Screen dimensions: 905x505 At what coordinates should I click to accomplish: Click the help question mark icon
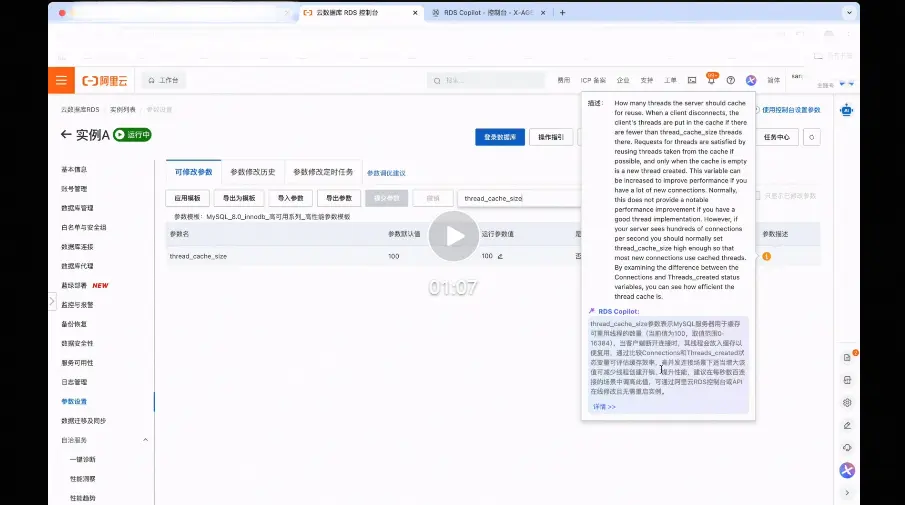coord(730,80)
